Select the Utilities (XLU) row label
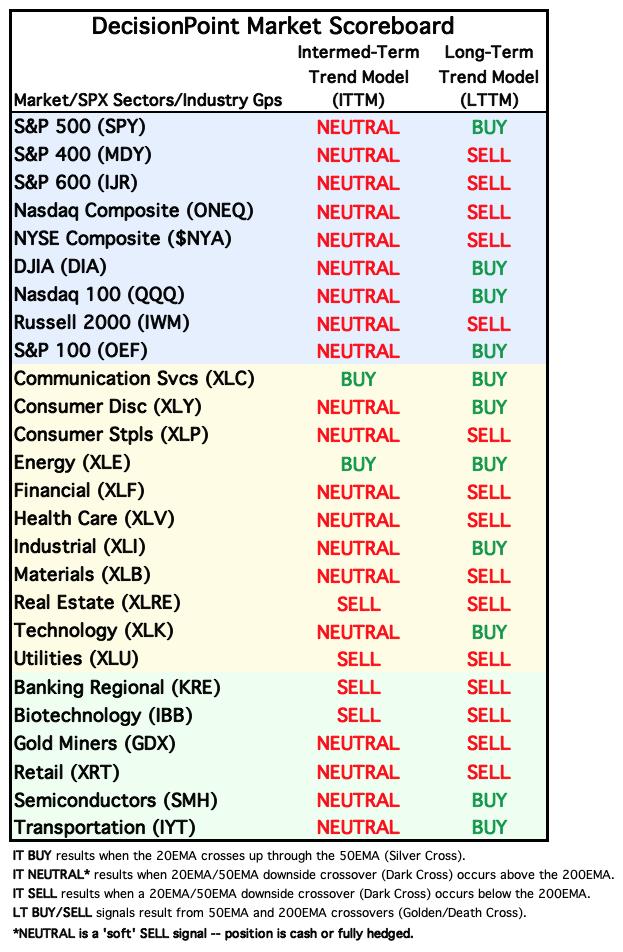The image size is (623, 952). [x=76, y=659]
